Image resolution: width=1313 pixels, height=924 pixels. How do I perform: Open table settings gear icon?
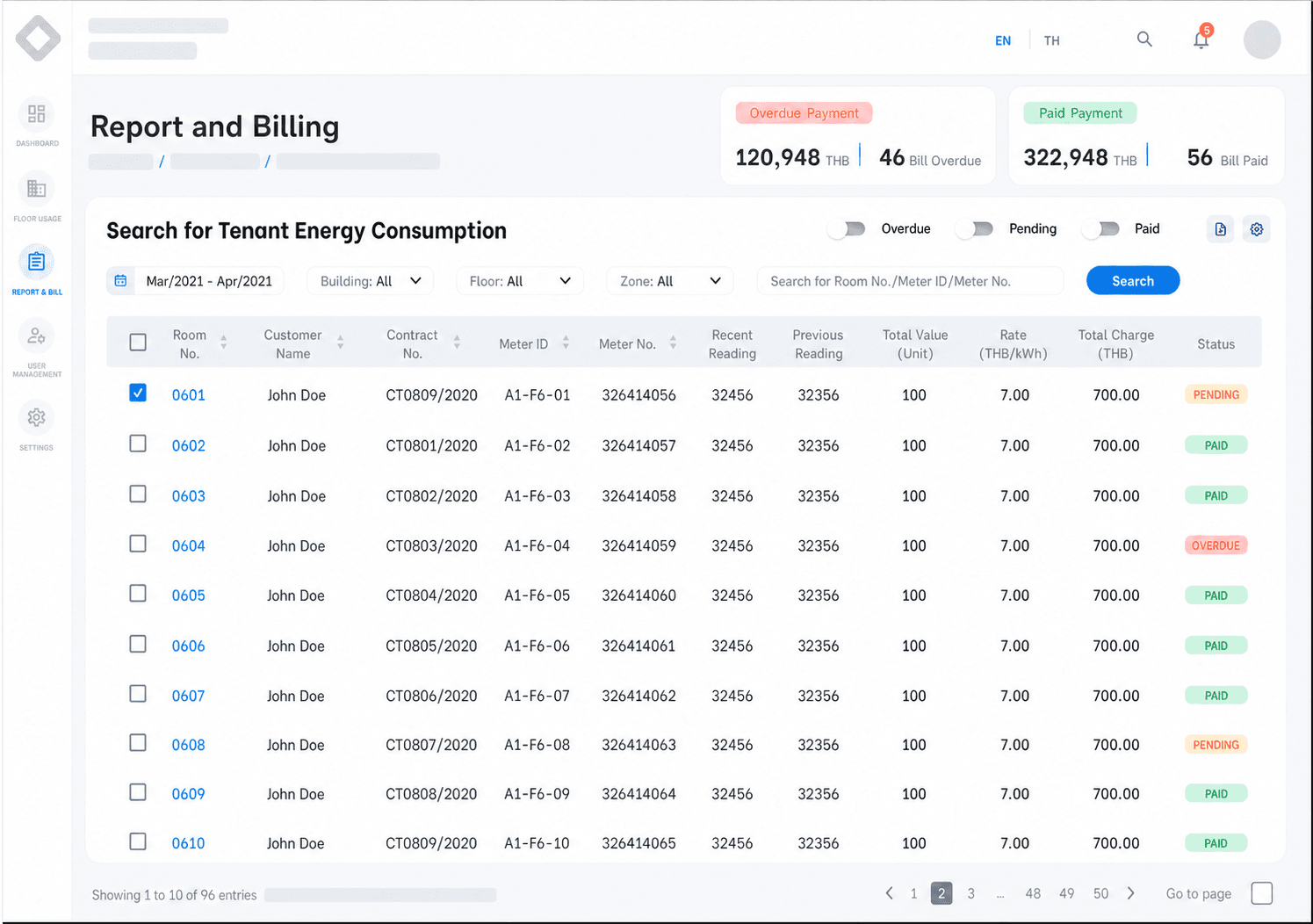tap(1257, 229)
